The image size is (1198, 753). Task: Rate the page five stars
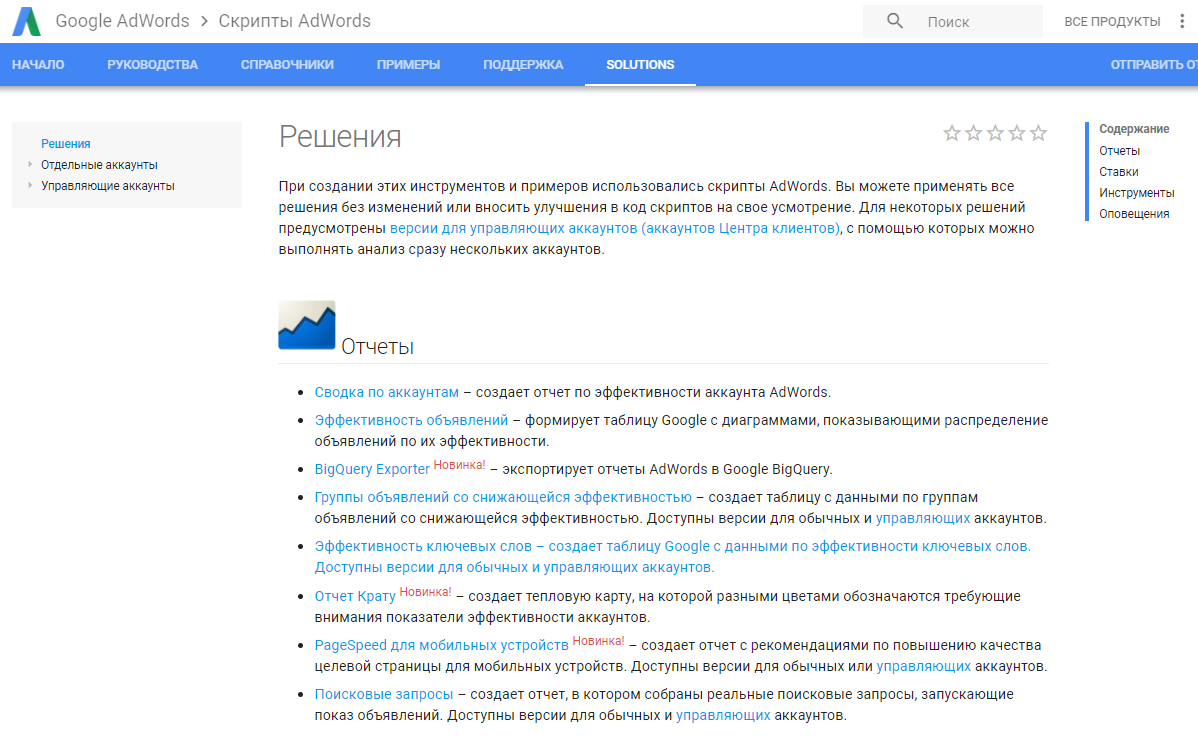(x=1038, y=134)
